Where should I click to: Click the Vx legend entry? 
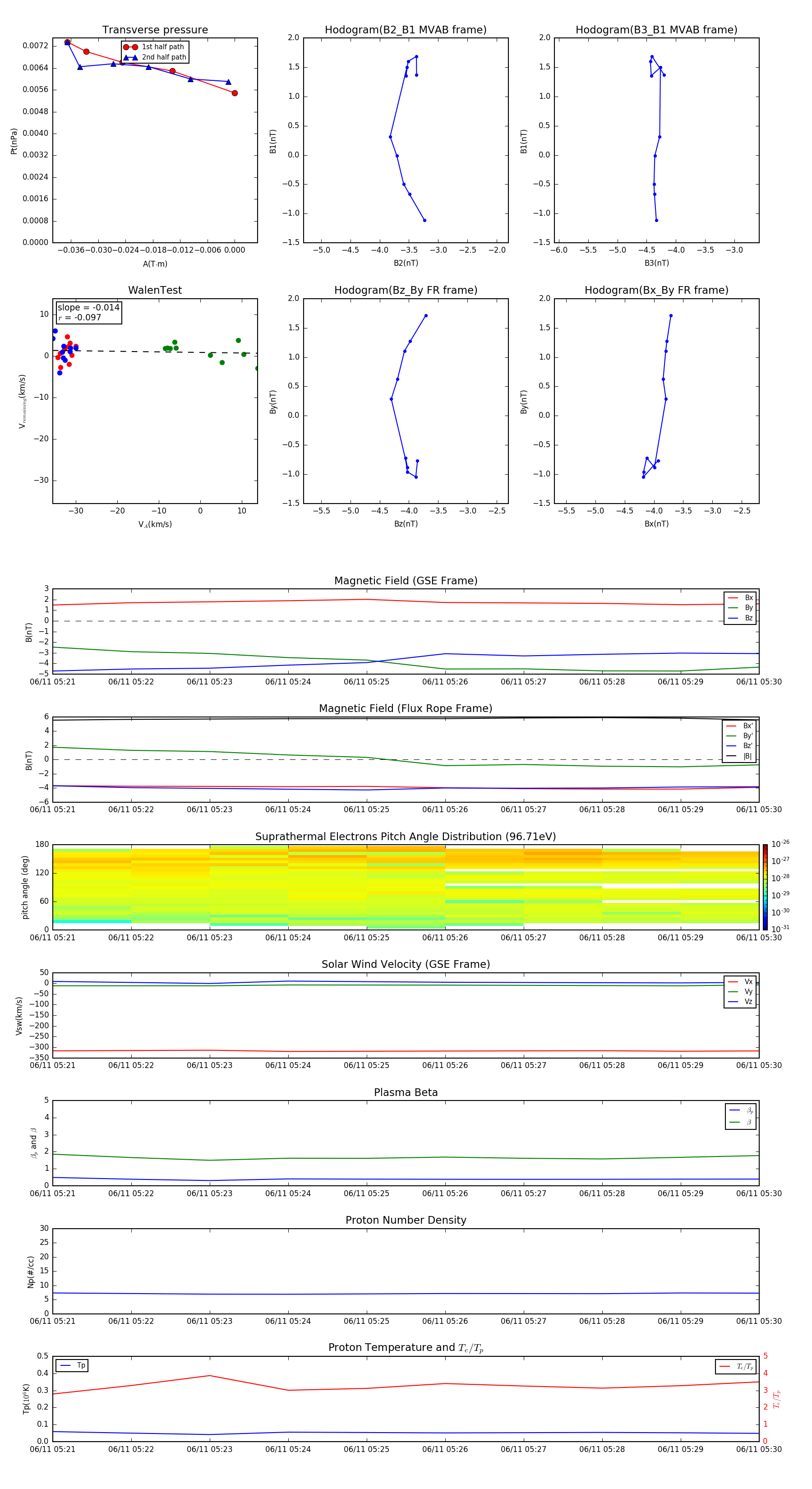click(740, 982)
